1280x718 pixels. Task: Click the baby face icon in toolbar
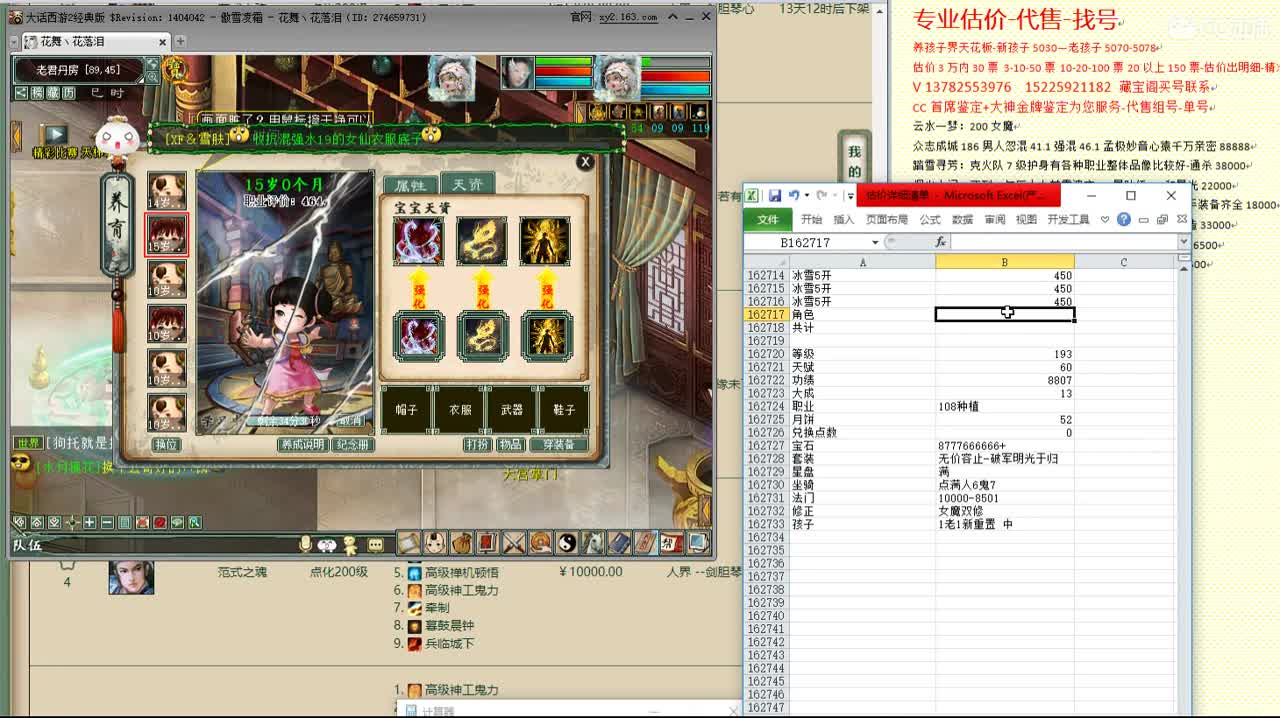pos(435,543)
